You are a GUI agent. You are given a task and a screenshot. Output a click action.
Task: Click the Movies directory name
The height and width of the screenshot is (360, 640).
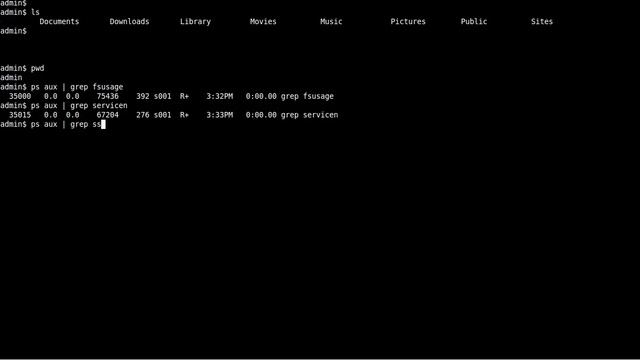263,22
